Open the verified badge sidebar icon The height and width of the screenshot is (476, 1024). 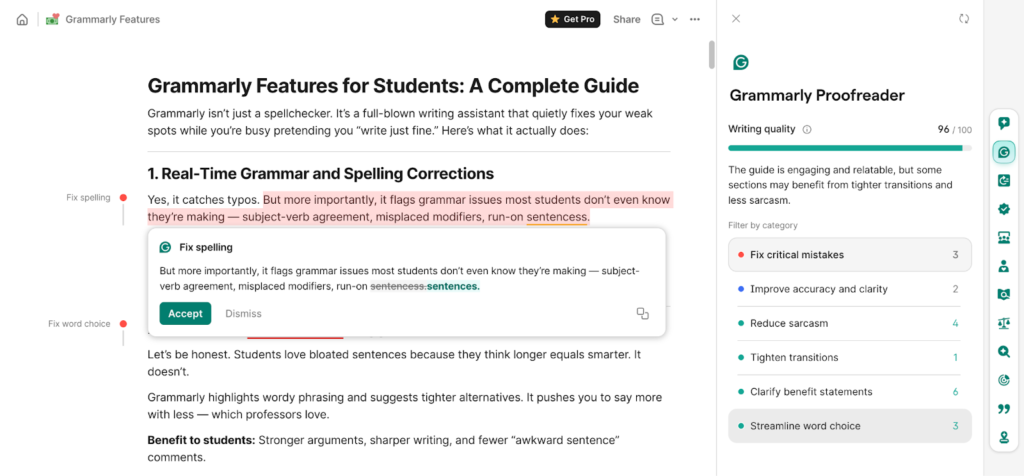point(1004,209)
